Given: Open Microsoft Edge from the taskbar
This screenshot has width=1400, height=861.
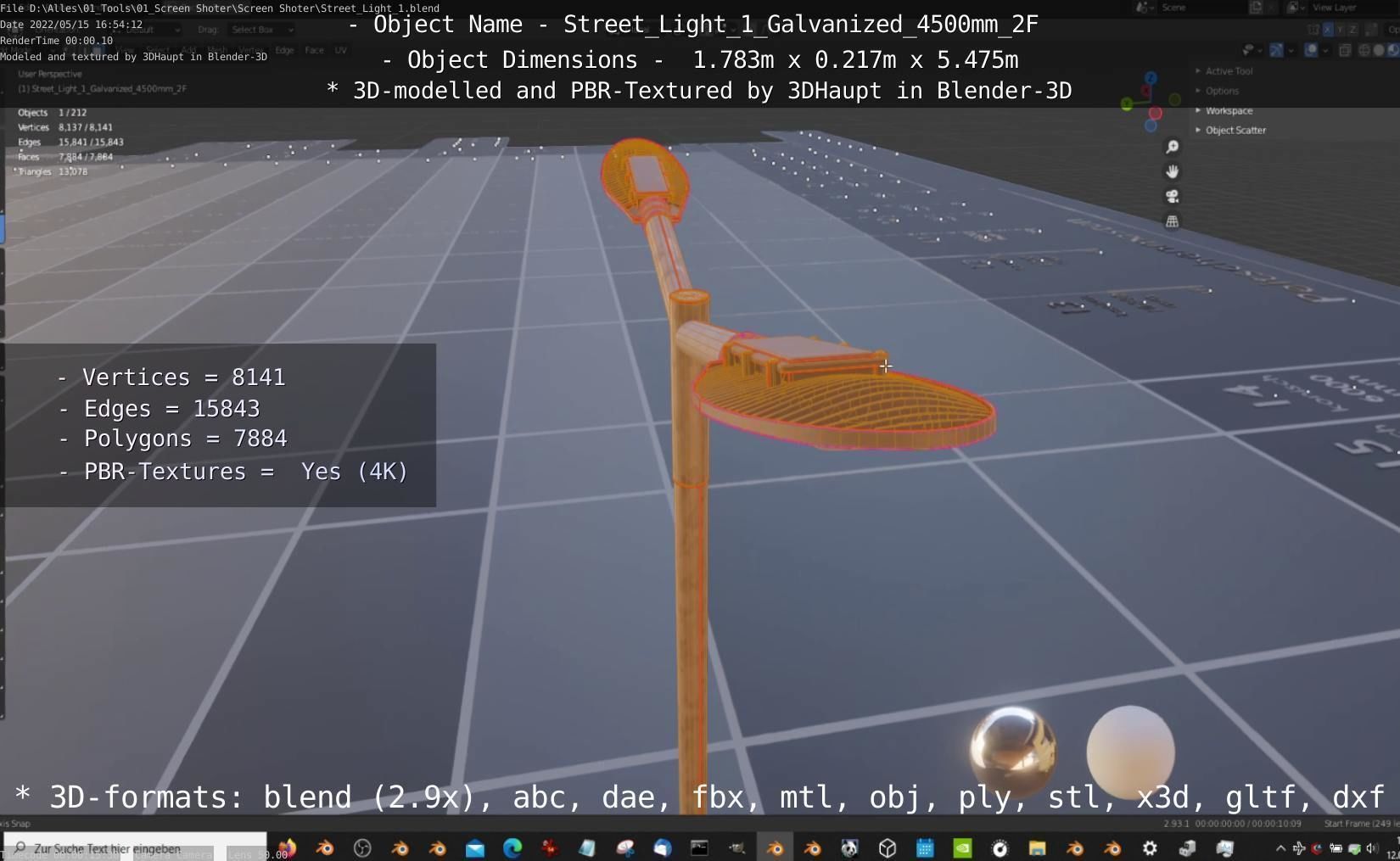Looking at the screenshot, I should click(x=512, y=847).
